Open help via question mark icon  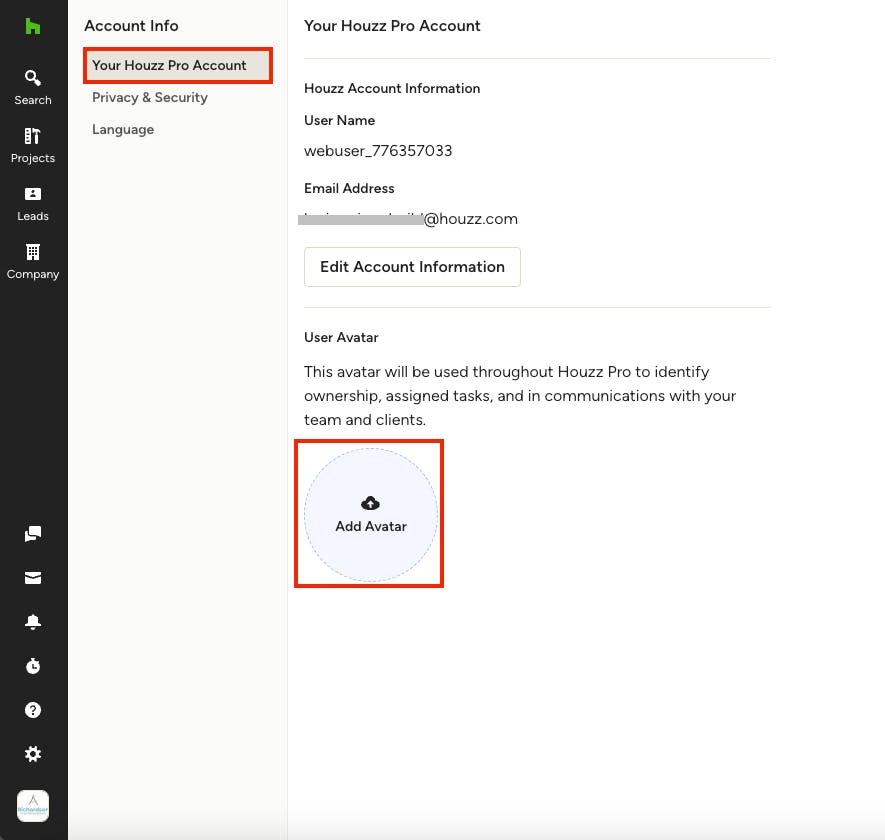coord(33,710)
